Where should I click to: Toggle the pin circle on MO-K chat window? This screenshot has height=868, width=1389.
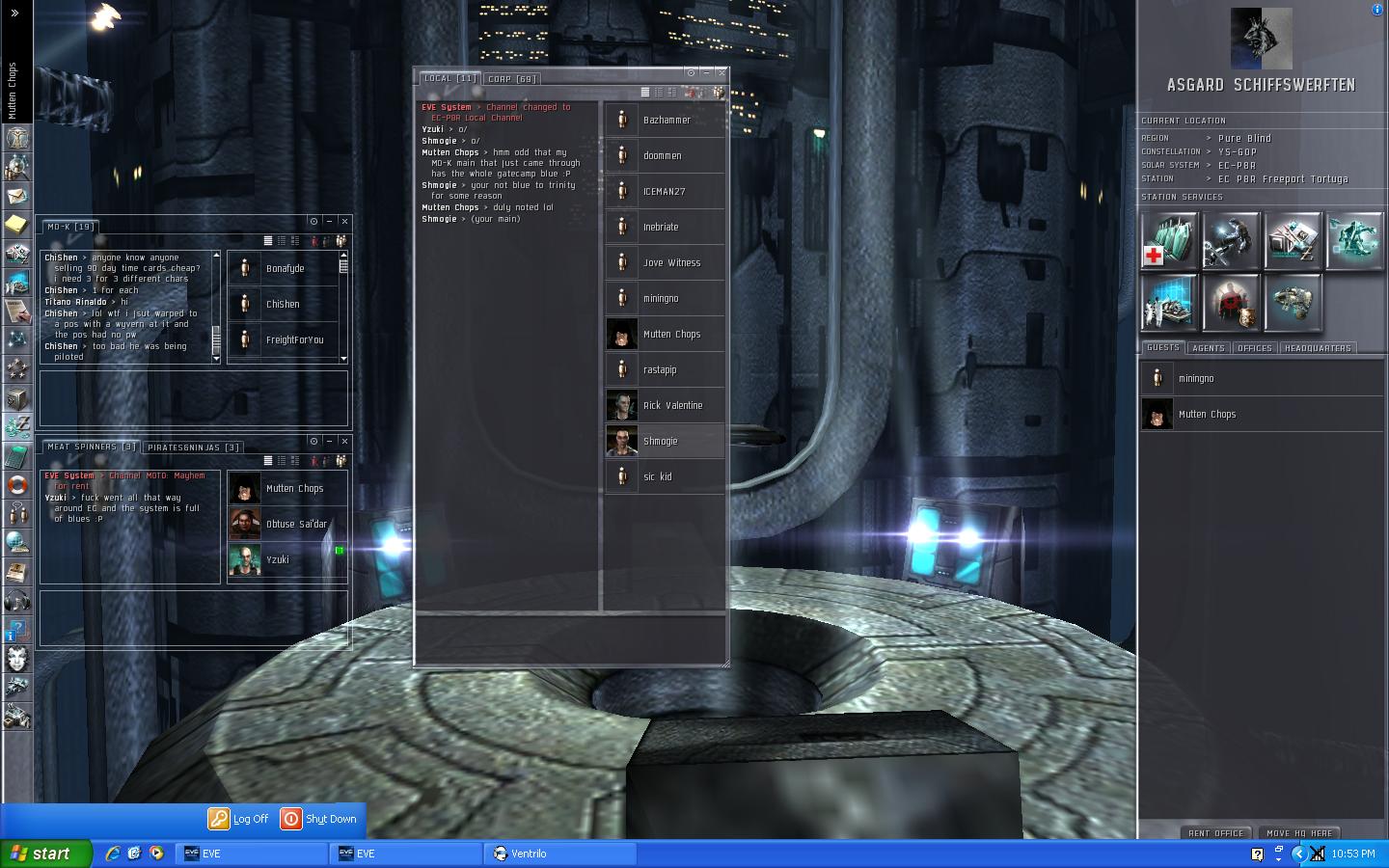pyautogui.click(x=313, y=221)
